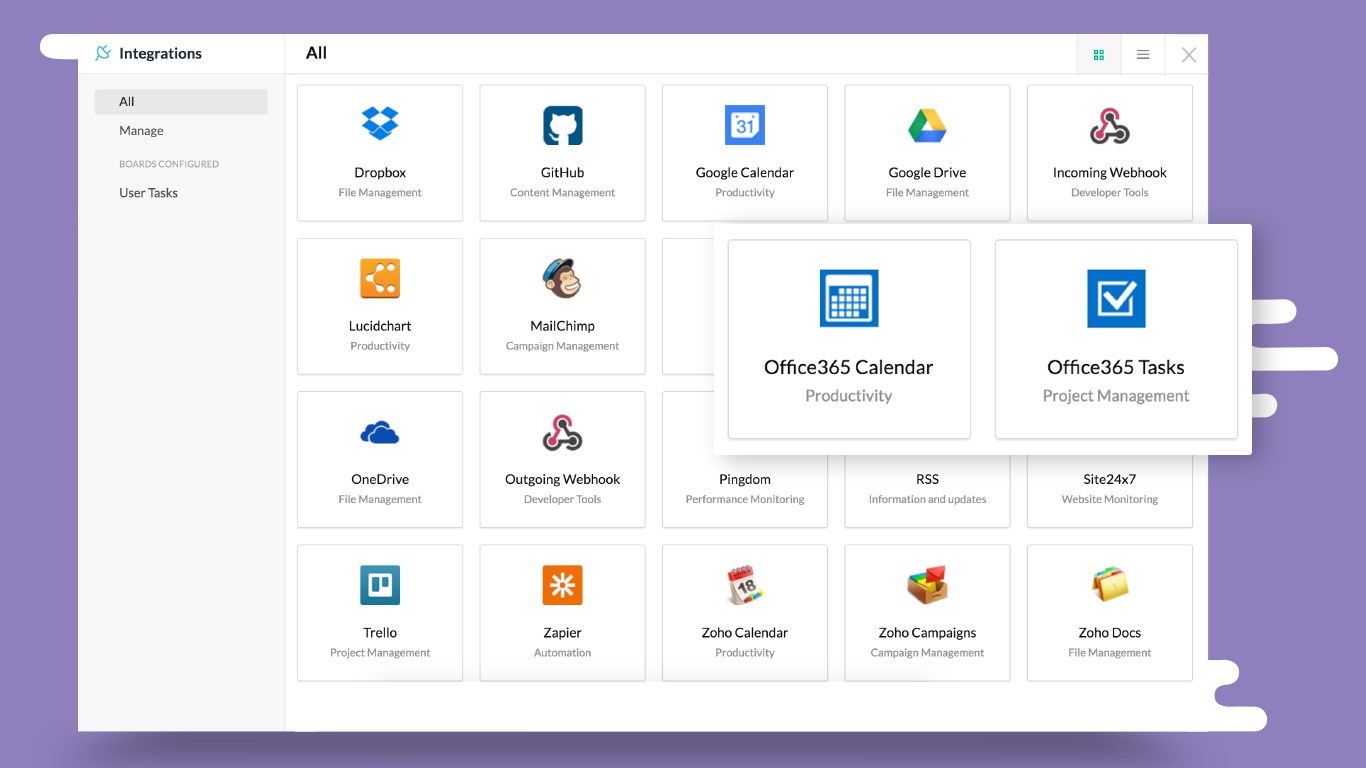The image size is (1366, 768).
Task: Click Website Monitoring under Site24x7
Action: (x=1110, y=499)
